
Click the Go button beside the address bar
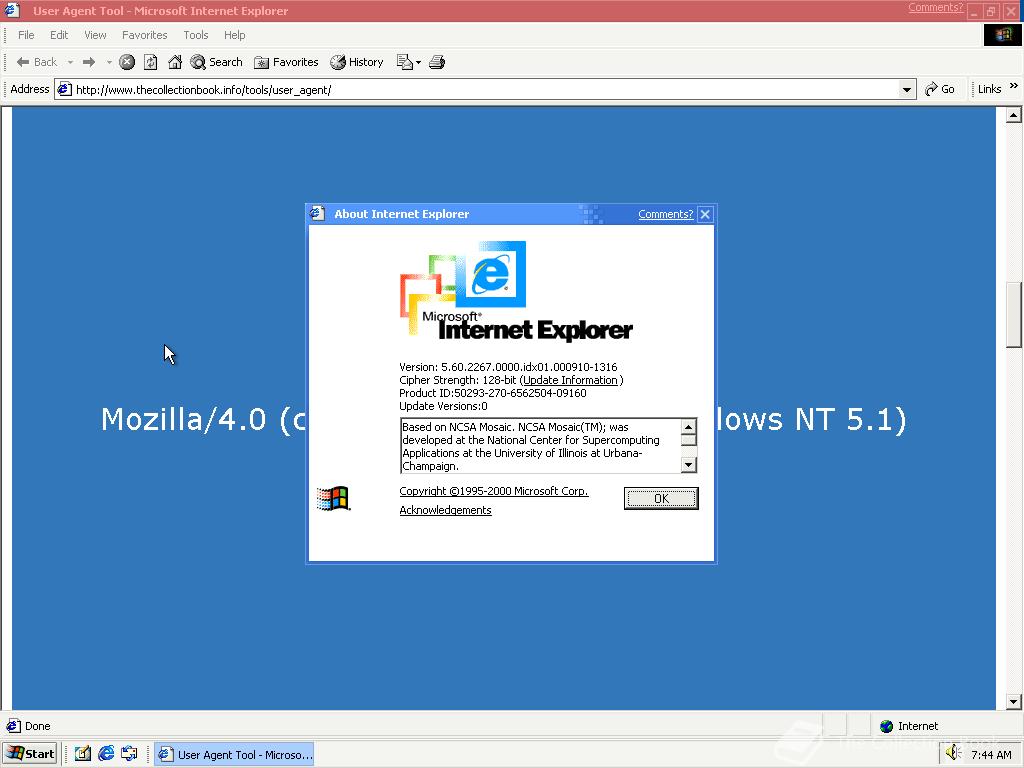pos(940,89)
